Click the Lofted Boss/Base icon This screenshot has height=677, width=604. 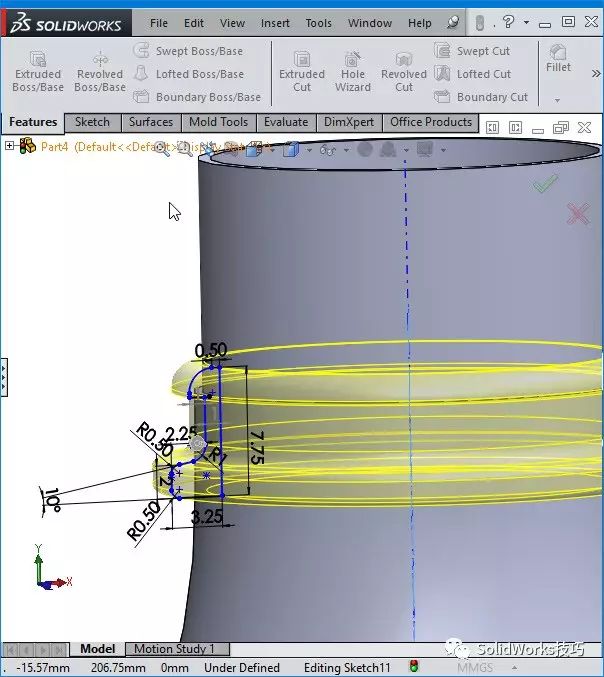pos(141,73)
